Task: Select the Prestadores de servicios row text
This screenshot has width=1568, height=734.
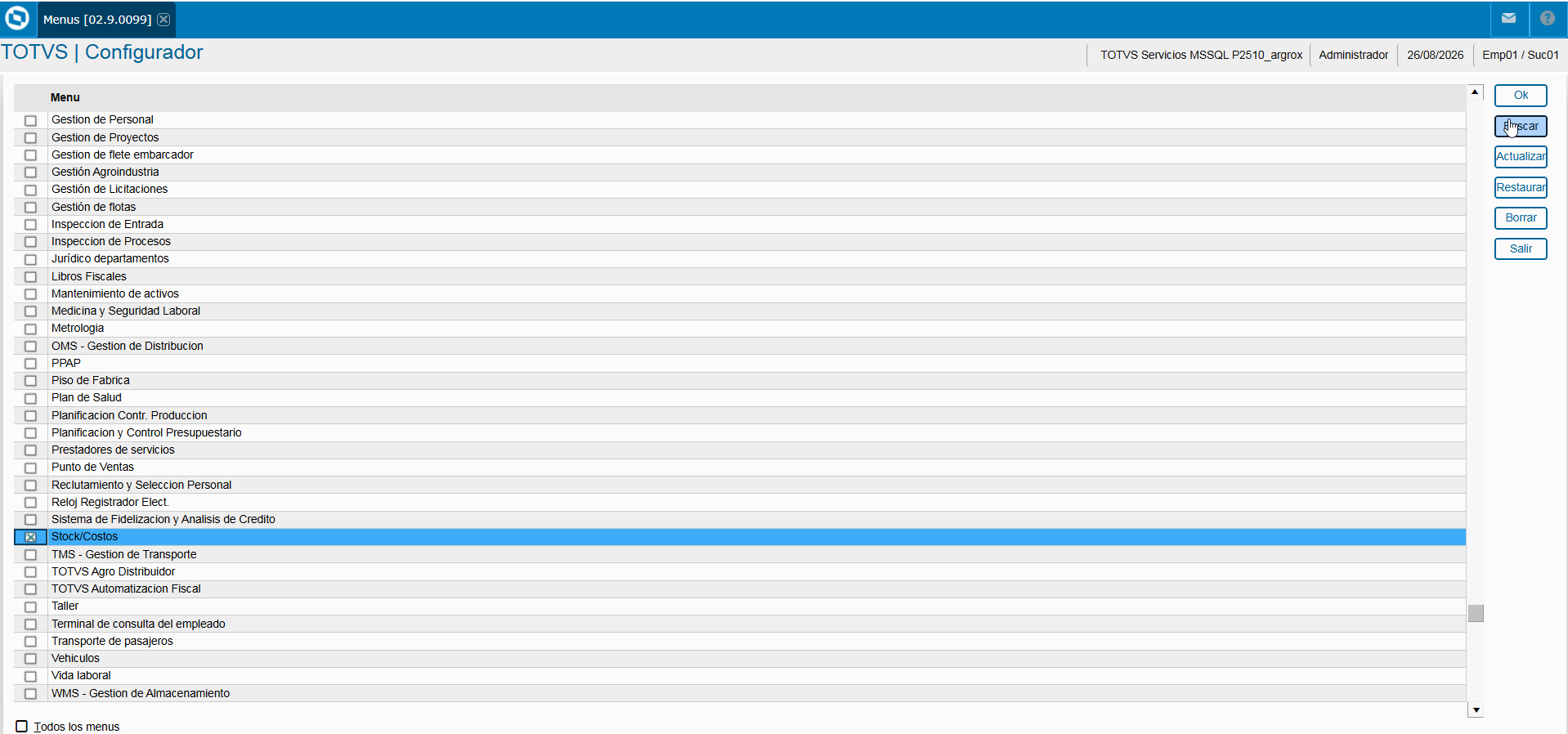Action: 113,450
